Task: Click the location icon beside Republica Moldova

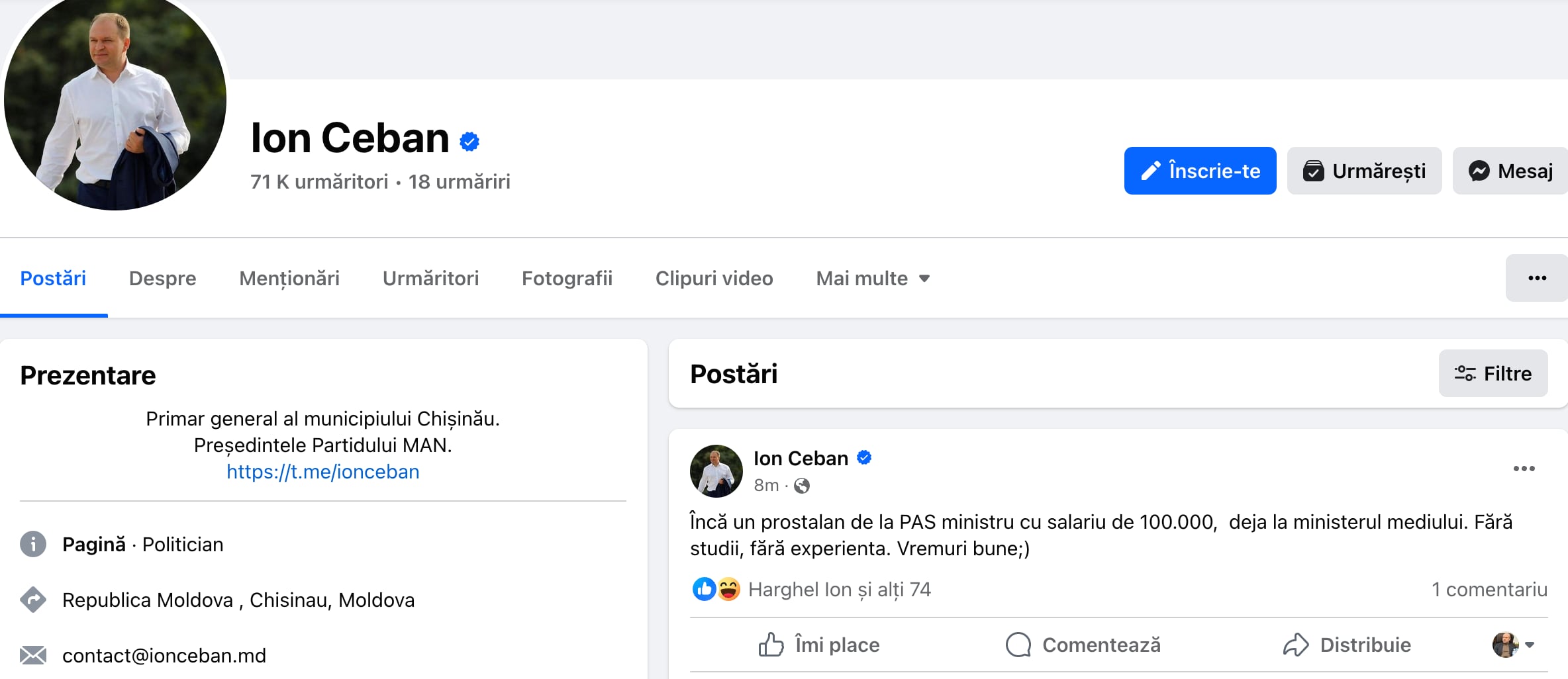Action: [x=33, y=600]
